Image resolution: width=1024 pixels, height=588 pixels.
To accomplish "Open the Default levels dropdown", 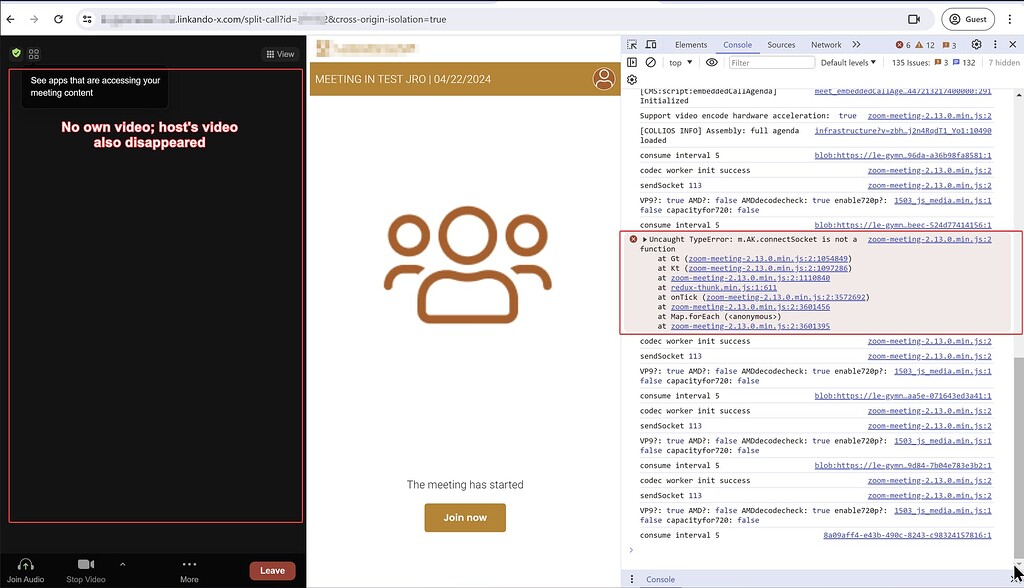I will (847, 62).
